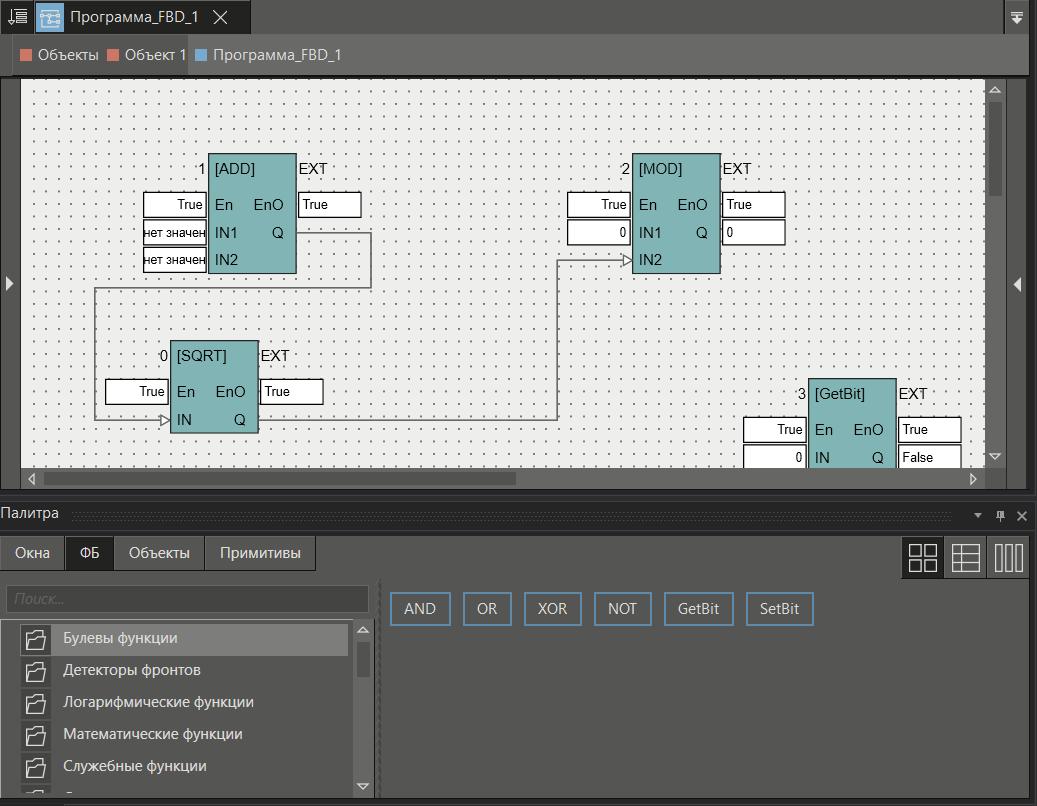
Task: Click the large tiles view icon
Action: pos(923,557)
